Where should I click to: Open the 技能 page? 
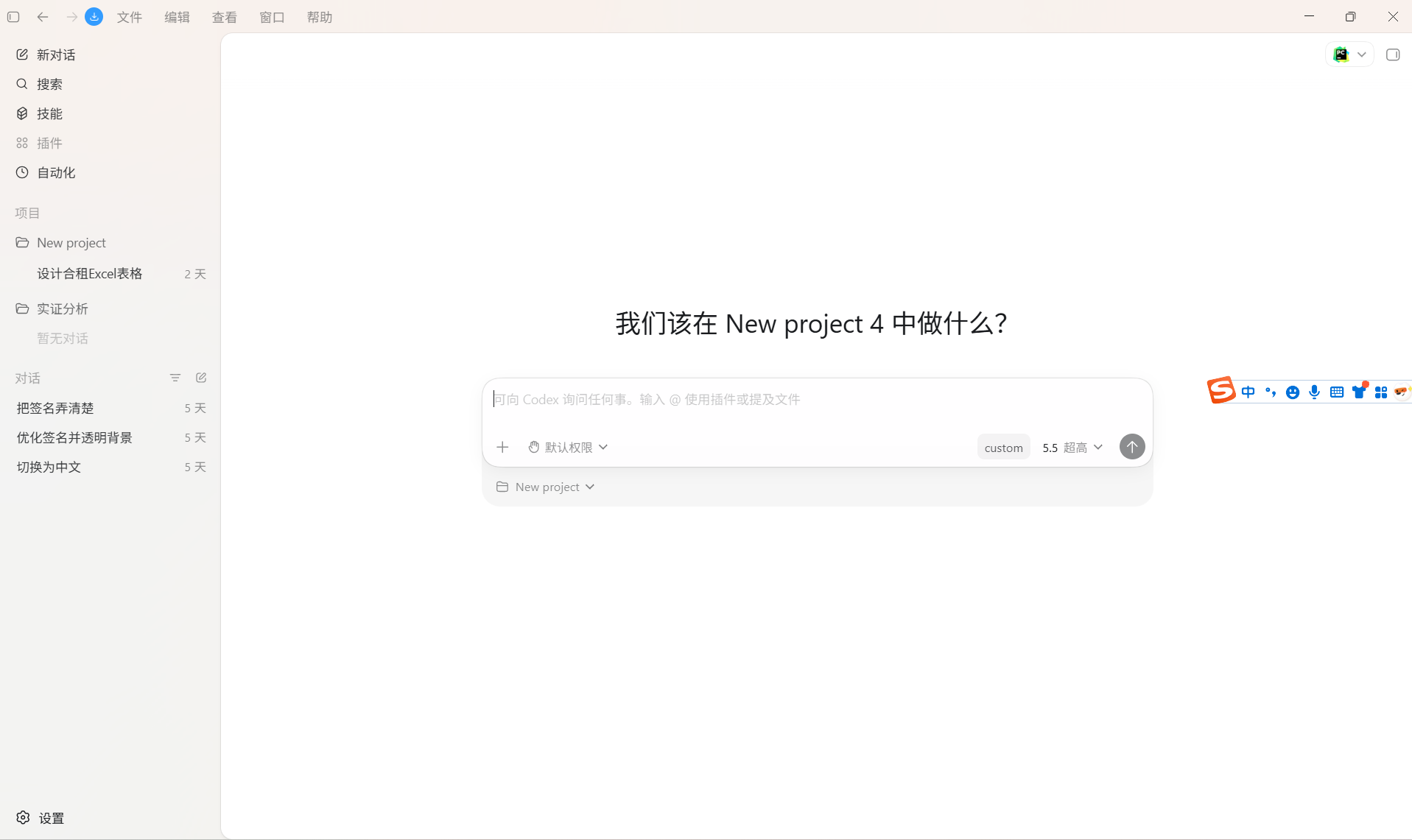click(110, 113)
